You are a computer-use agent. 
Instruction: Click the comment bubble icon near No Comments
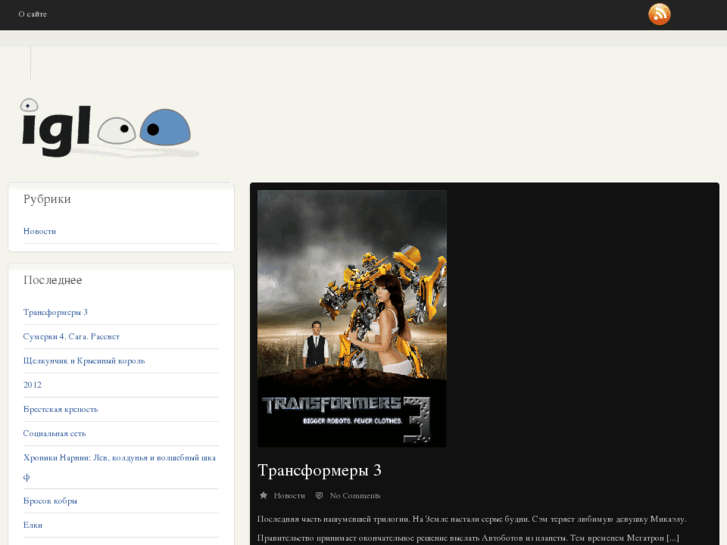[319, 495]
